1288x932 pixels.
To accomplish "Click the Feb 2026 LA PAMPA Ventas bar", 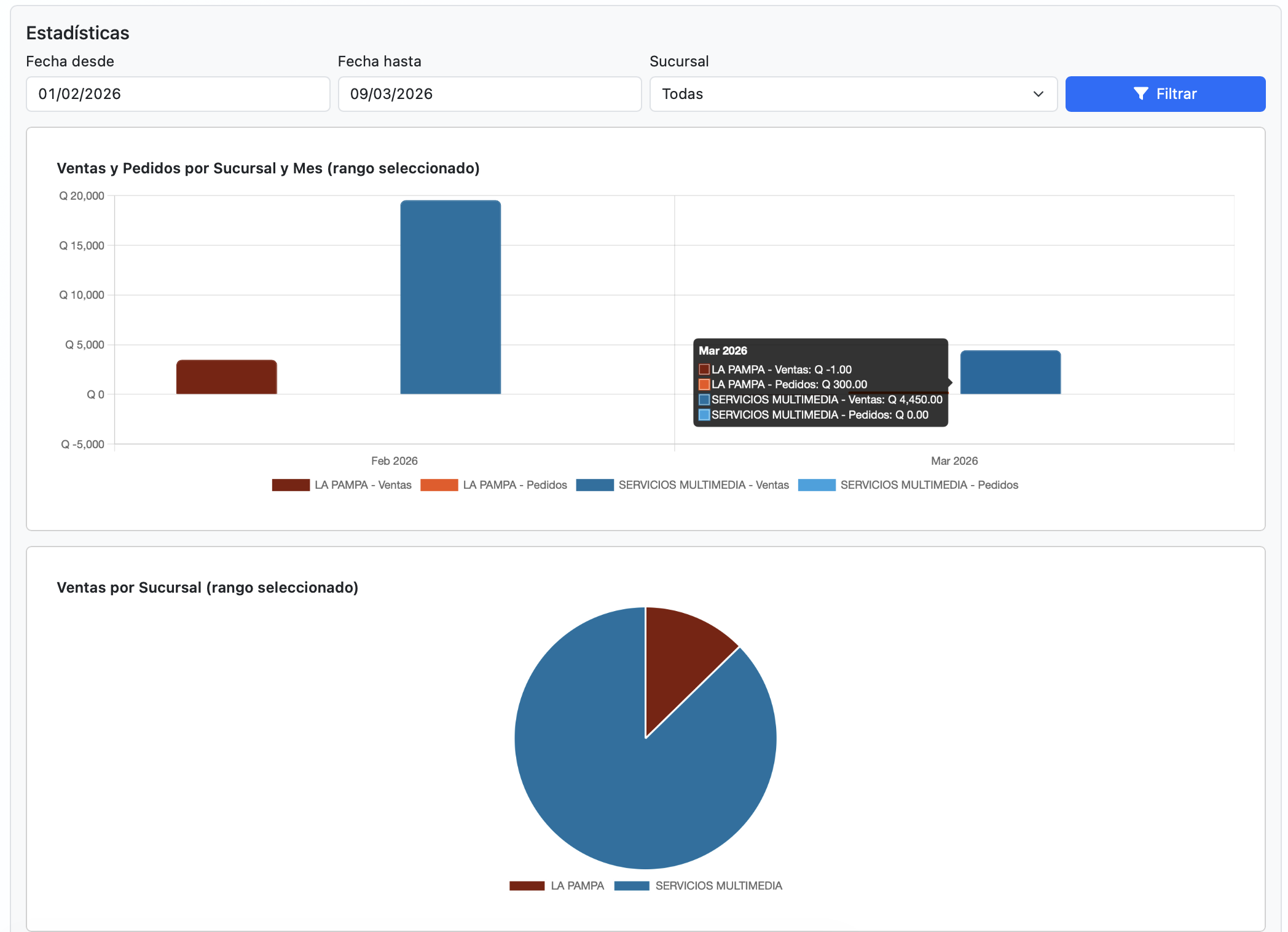I will tap(226, 377).
